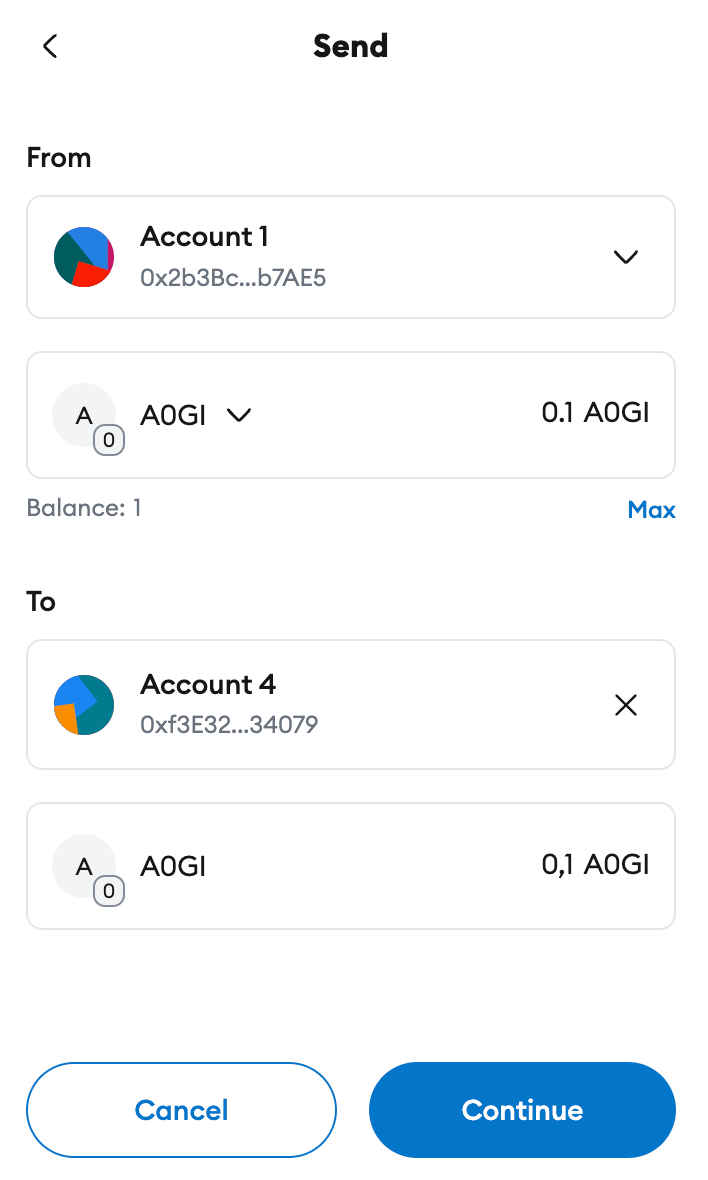Clear the Account 4 recipient with the X
708x1180 pixels.
coord(625,705)
